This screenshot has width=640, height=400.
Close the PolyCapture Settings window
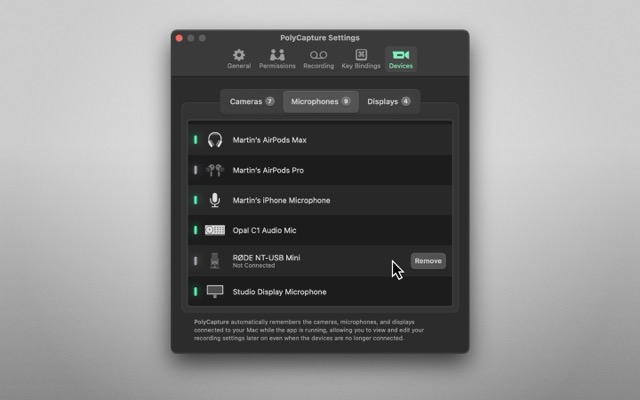pyautogui.click(x=179, y=38)
